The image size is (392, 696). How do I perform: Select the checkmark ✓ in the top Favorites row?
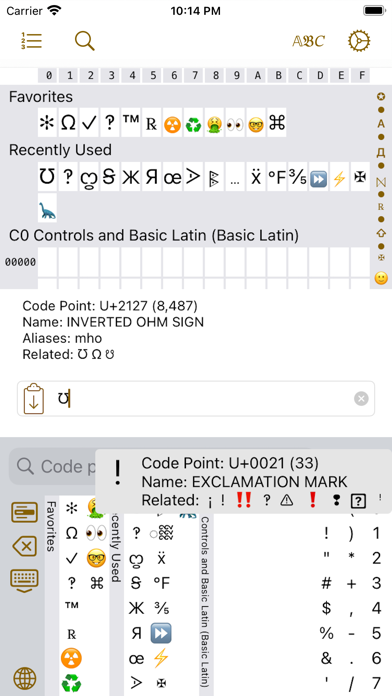tap(89, 123)
